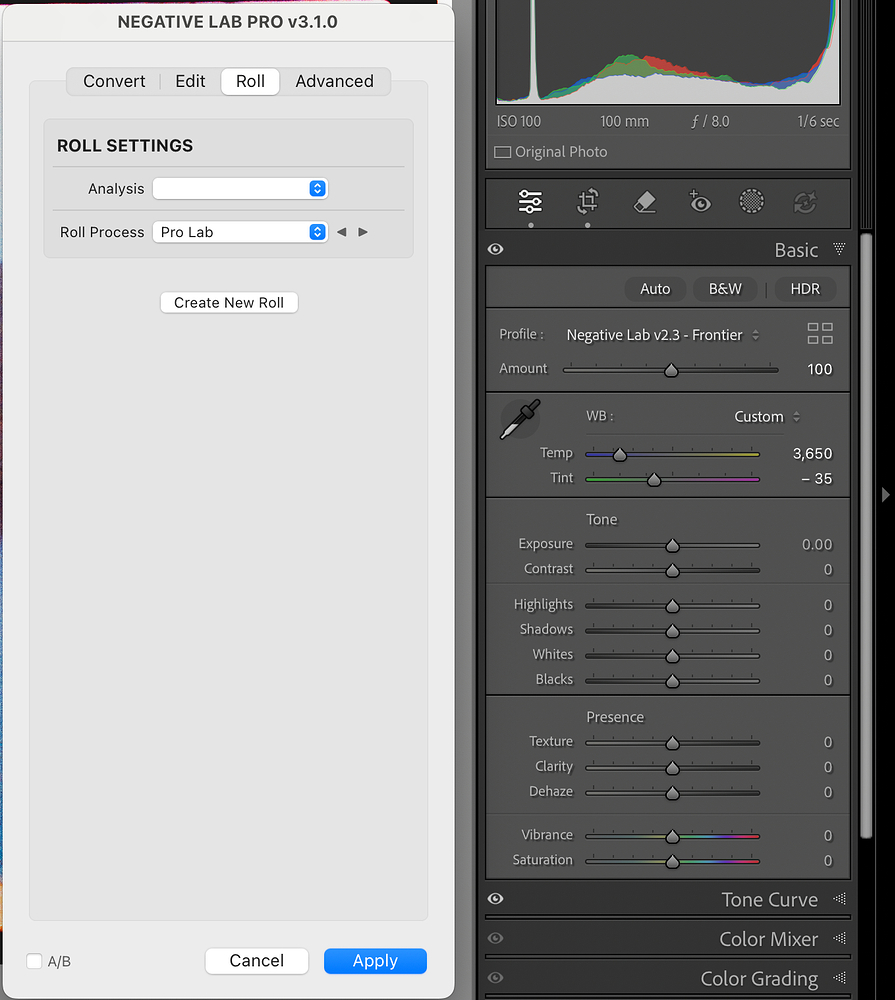Viewport: 895px width, 1000px height.
Task: Toggle the Original Photo checkbox
Action: point(501,152)
